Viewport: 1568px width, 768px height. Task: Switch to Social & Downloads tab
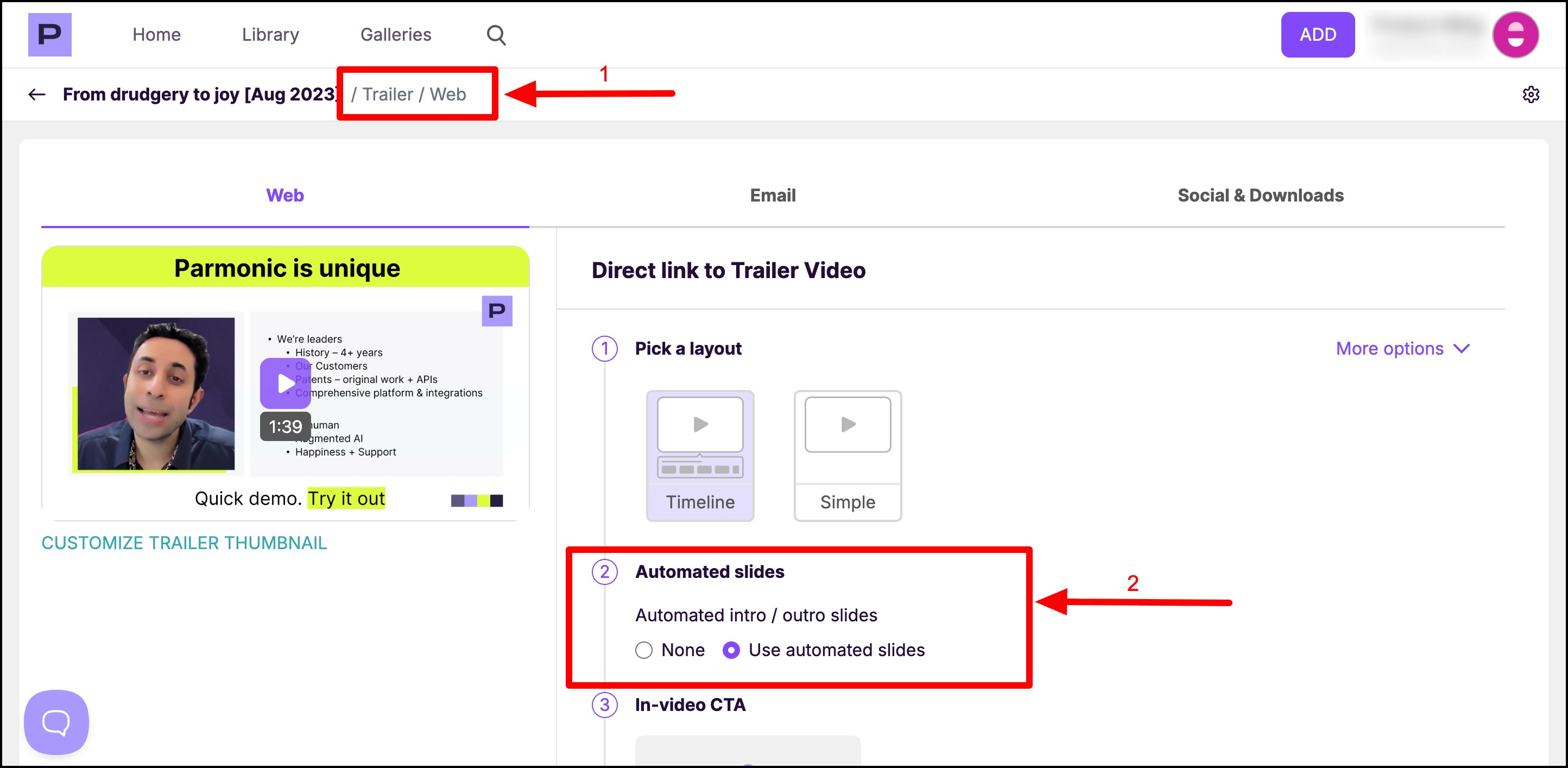pos(1260,195)
